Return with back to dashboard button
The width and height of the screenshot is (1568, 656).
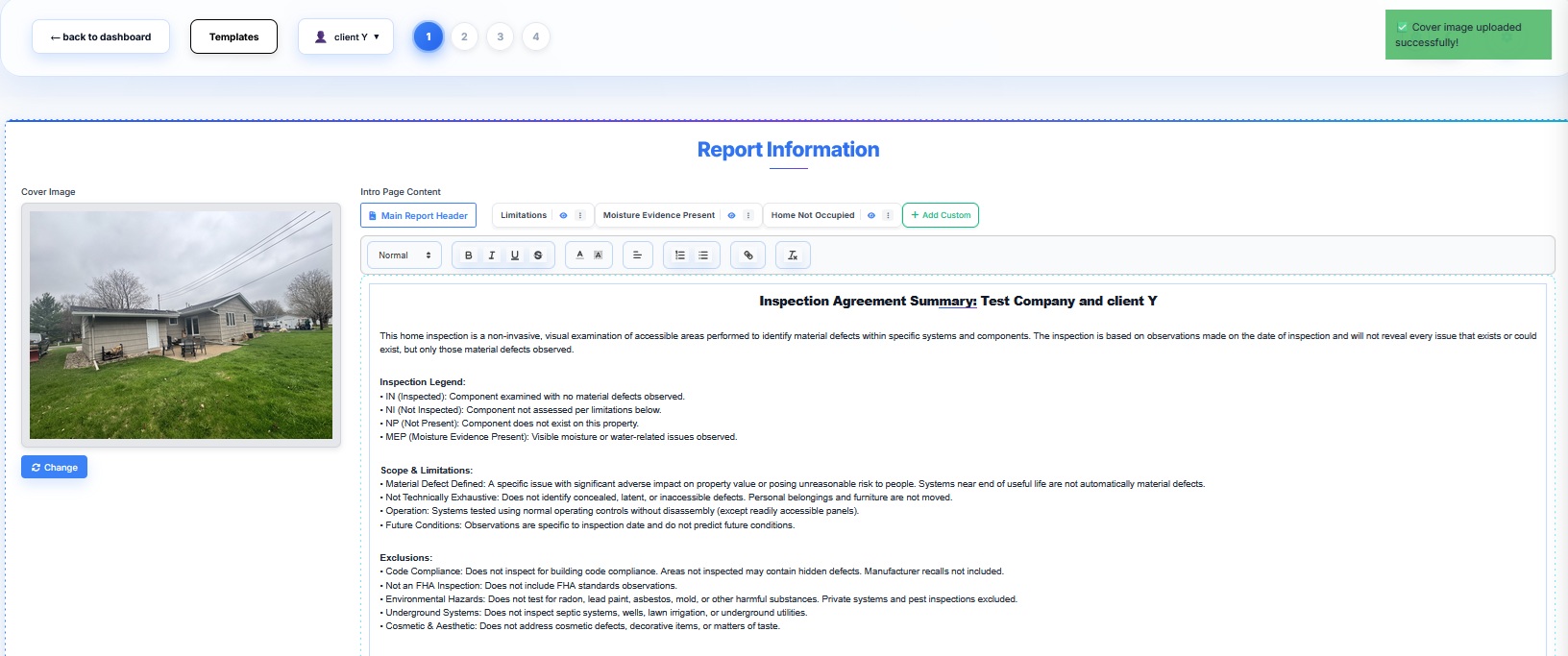click(x=101, y=37)
